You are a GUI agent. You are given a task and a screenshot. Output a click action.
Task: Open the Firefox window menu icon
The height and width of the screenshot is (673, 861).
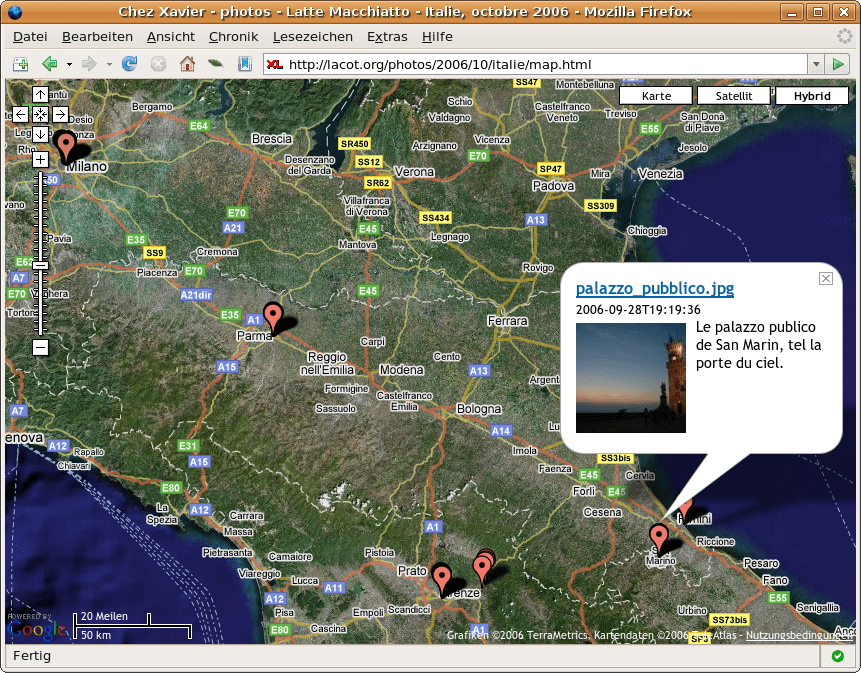click(x=15, y=12)
